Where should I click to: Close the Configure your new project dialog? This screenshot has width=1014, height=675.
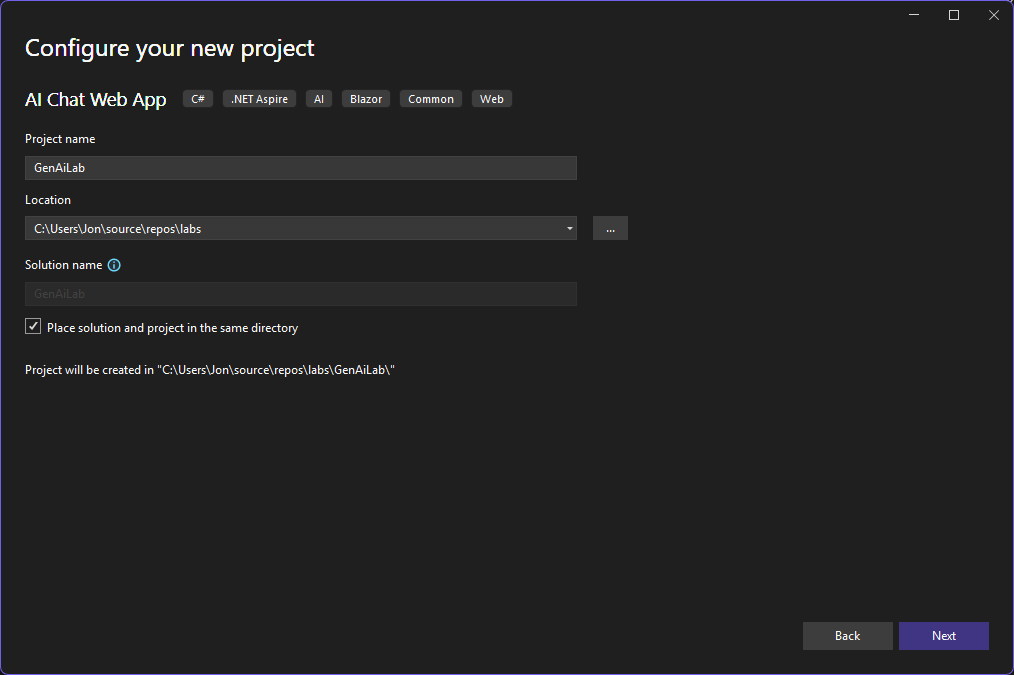(x=993, y=15)
